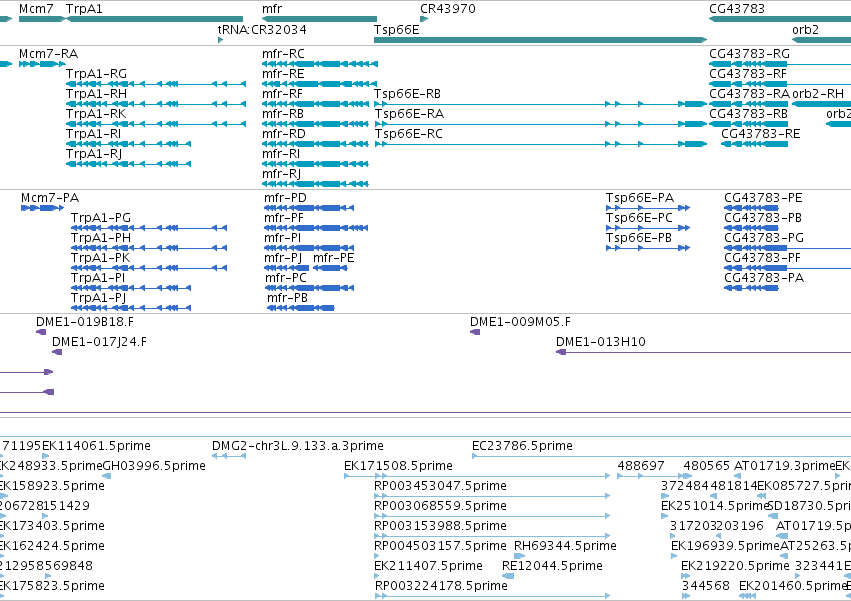Click EST EK171508.5prime label

click(x=398, y=466)
